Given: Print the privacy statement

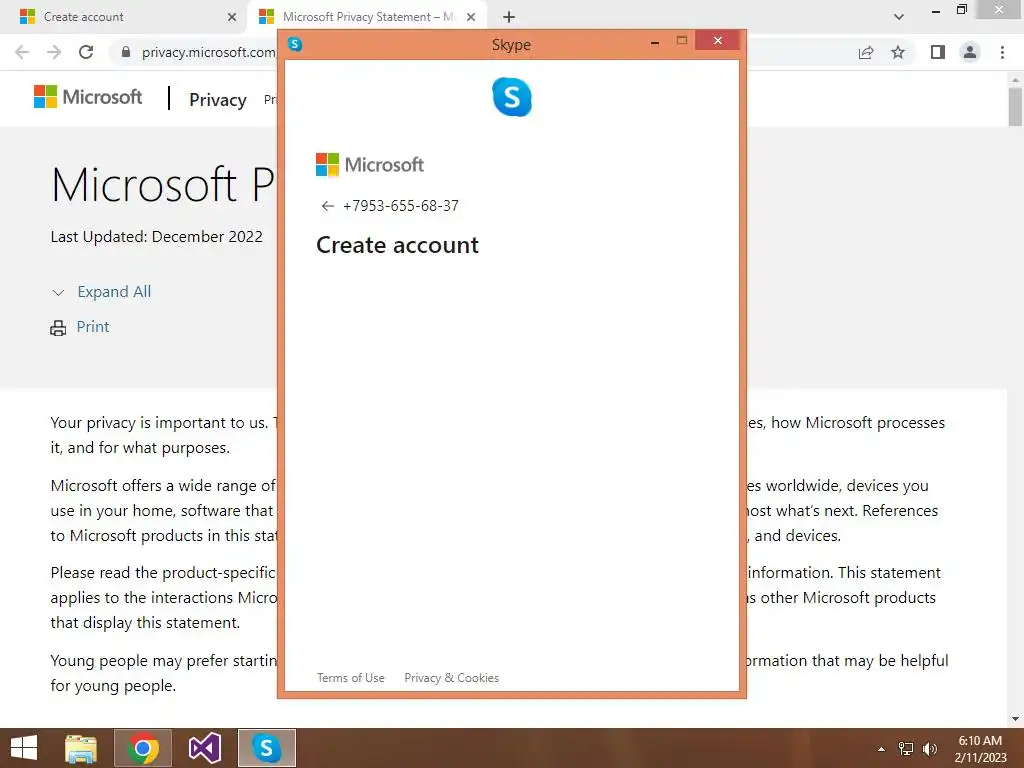Looking at the screenshot, I should (x=93, y=327).
